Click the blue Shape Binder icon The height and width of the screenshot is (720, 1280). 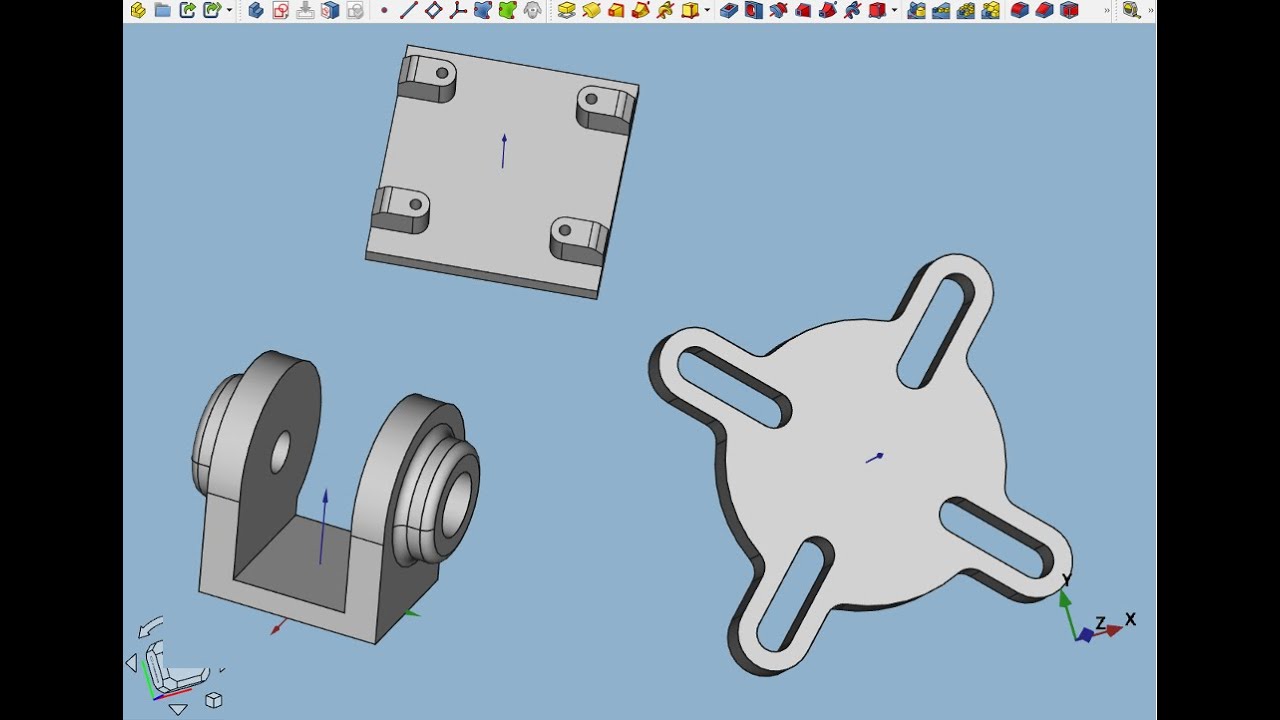pyautogui.click(x=483, y=10)
